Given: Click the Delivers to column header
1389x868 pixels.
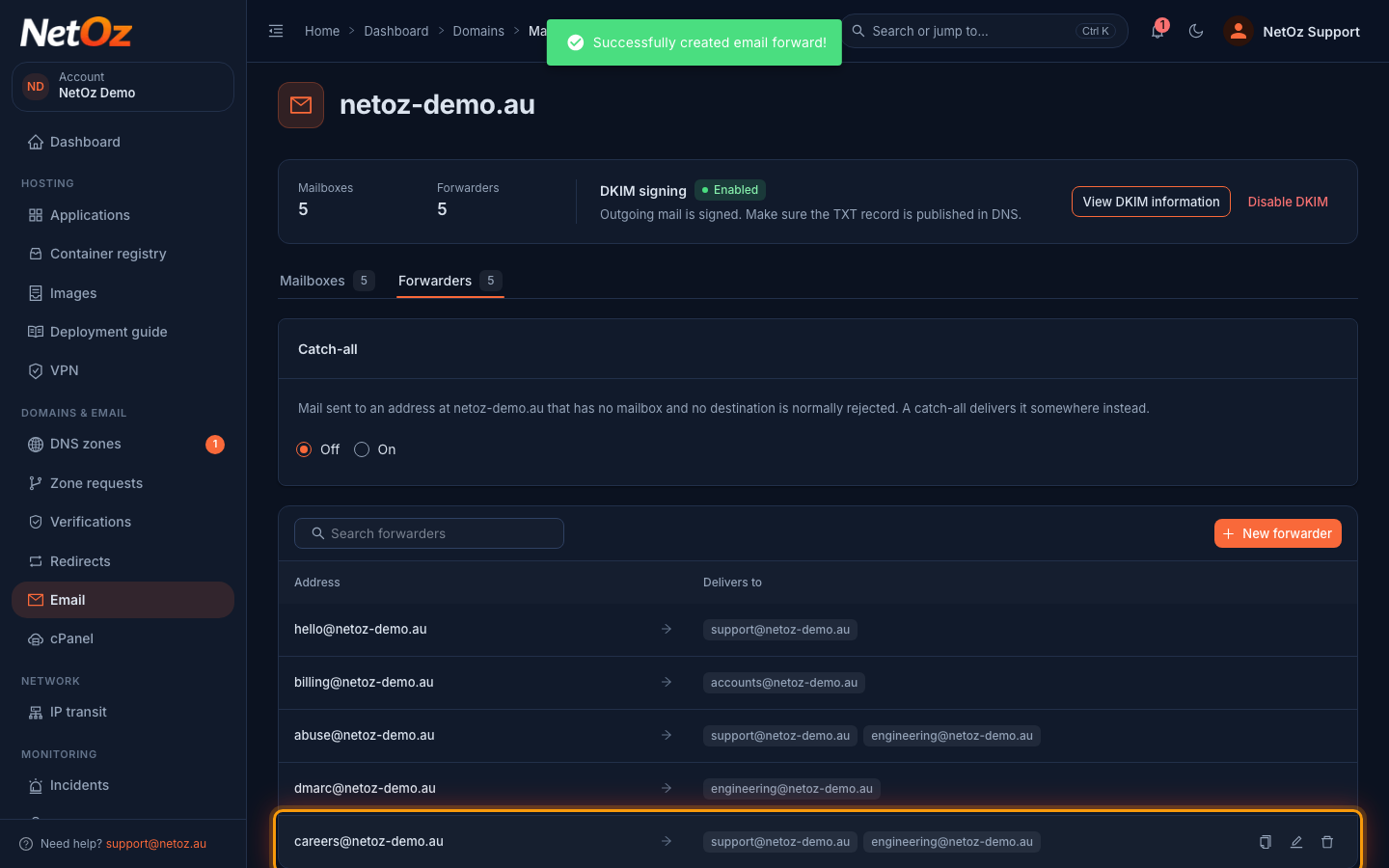Looking at the screenshot, I should tap(732, 583).
